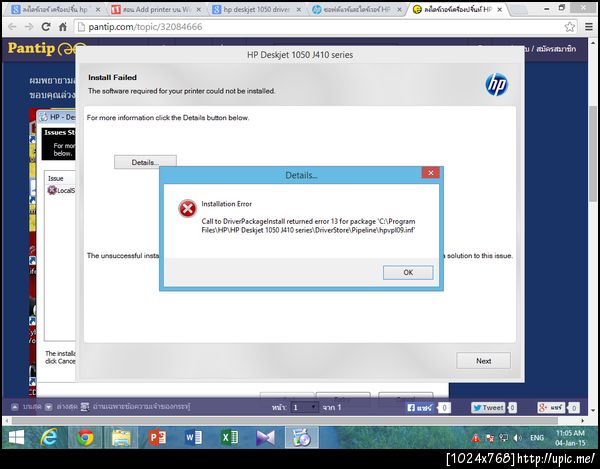Open Visual Studio from the taskbar

(266, 437)
